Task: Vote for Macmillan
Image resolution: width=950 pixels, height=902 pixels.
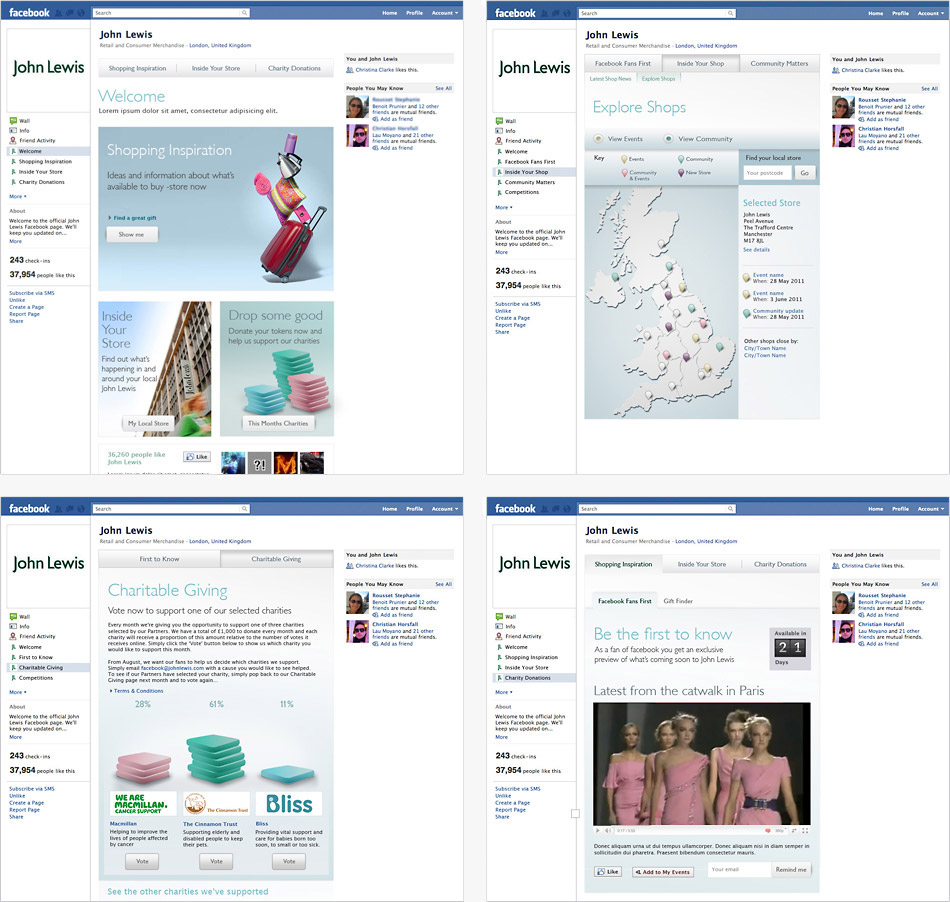Action: coord(142,861)
